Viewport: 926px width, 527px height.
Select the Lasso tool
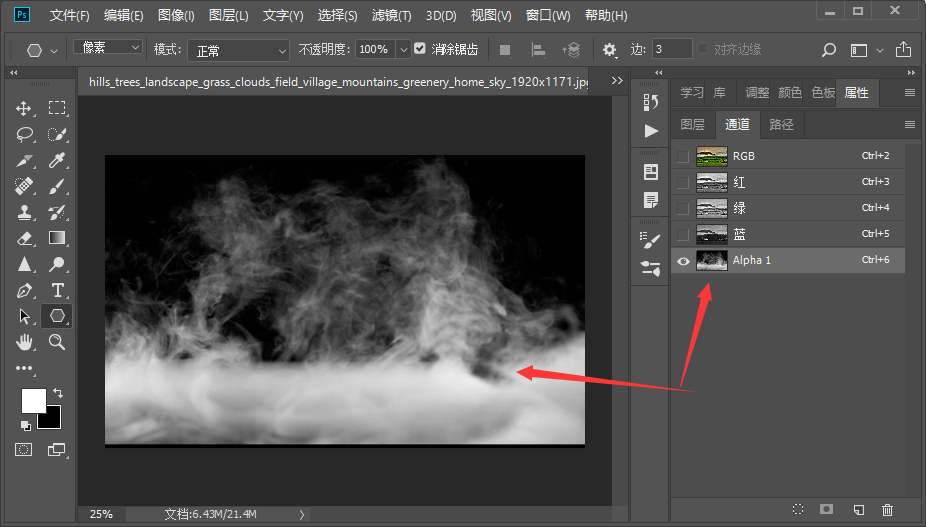pos(25,134)
